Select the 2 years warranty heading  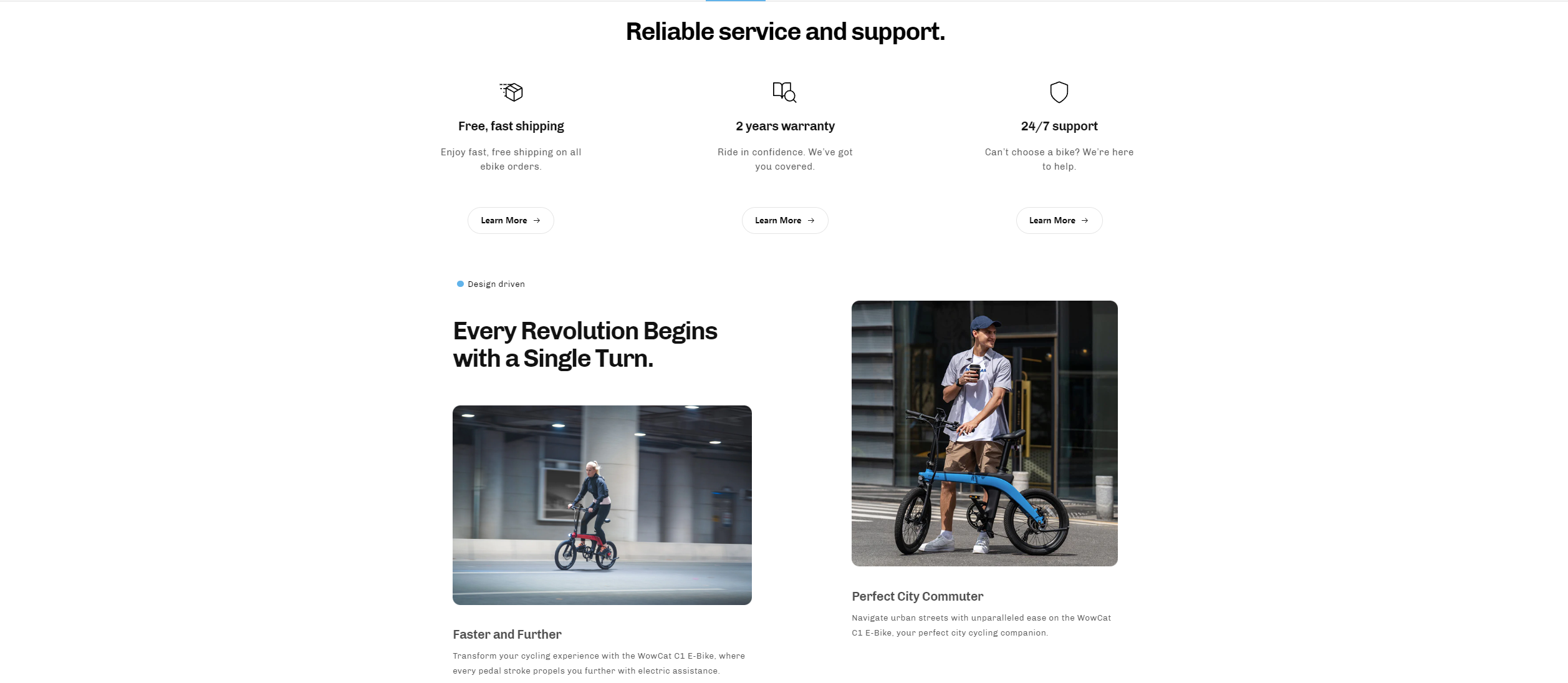click(x=785, y=126)
